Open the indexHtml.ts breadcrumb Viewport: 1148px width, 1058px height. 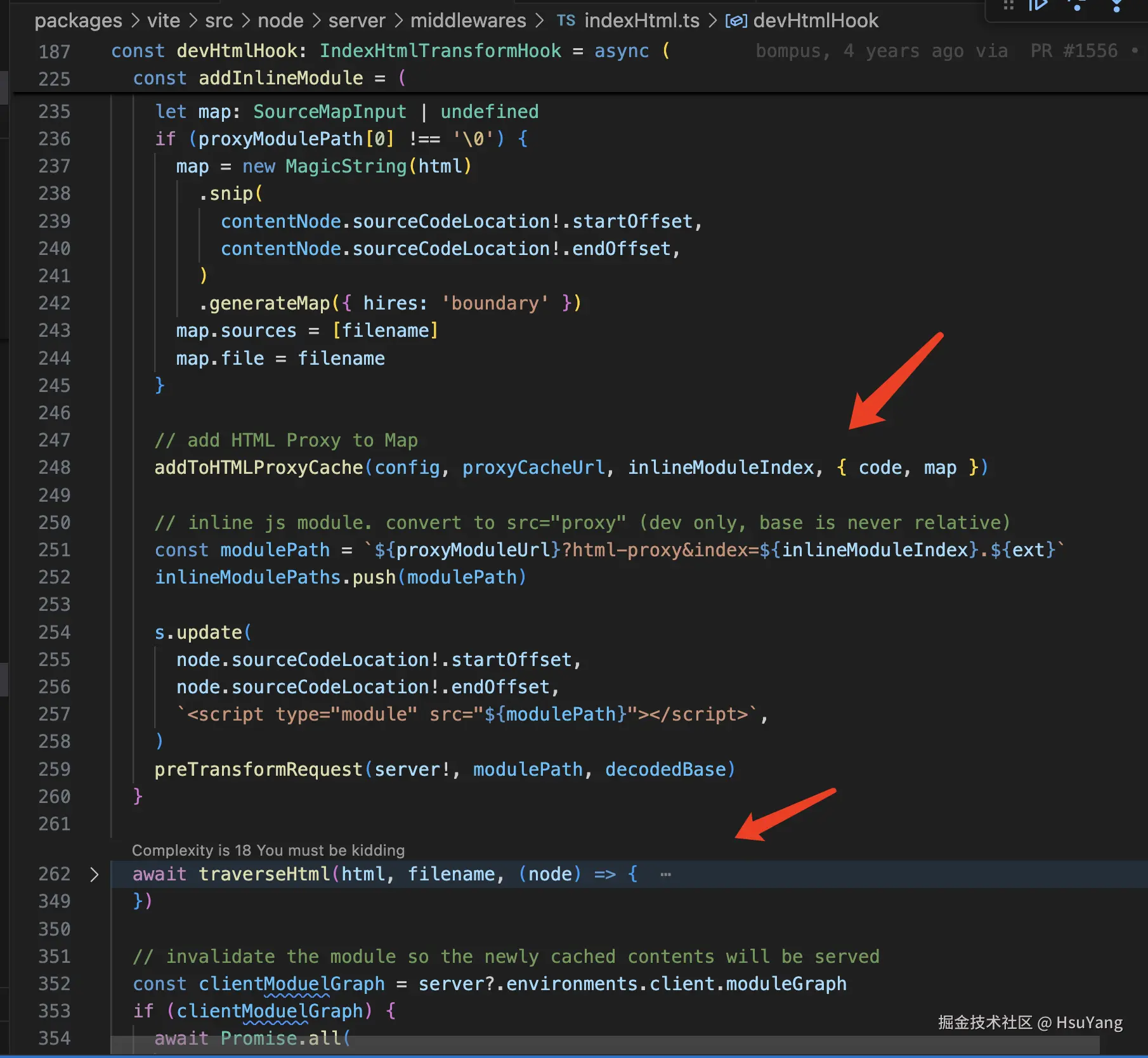point(642,21)
